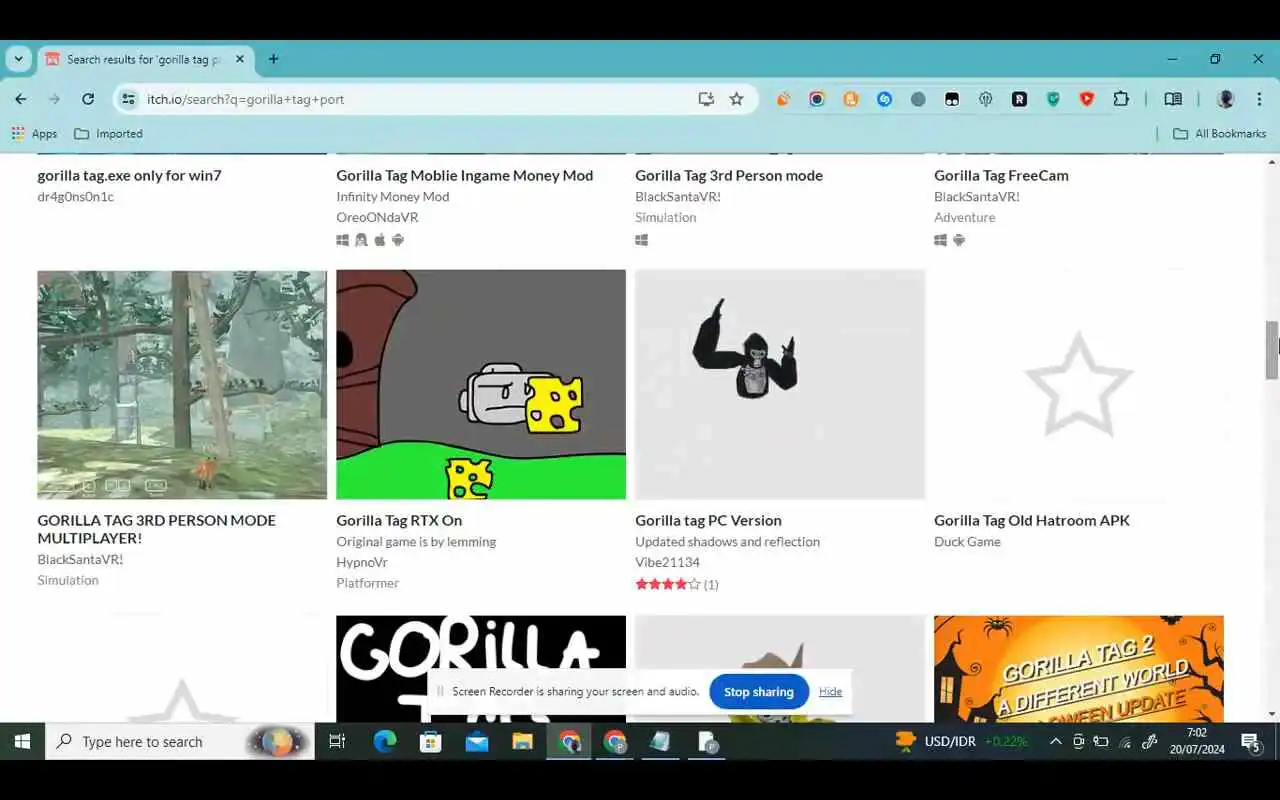Image resolution: width=1280 pixels, height=800 pixels.
Task: Open Task View on taskbar
Action: click(337, 741)
